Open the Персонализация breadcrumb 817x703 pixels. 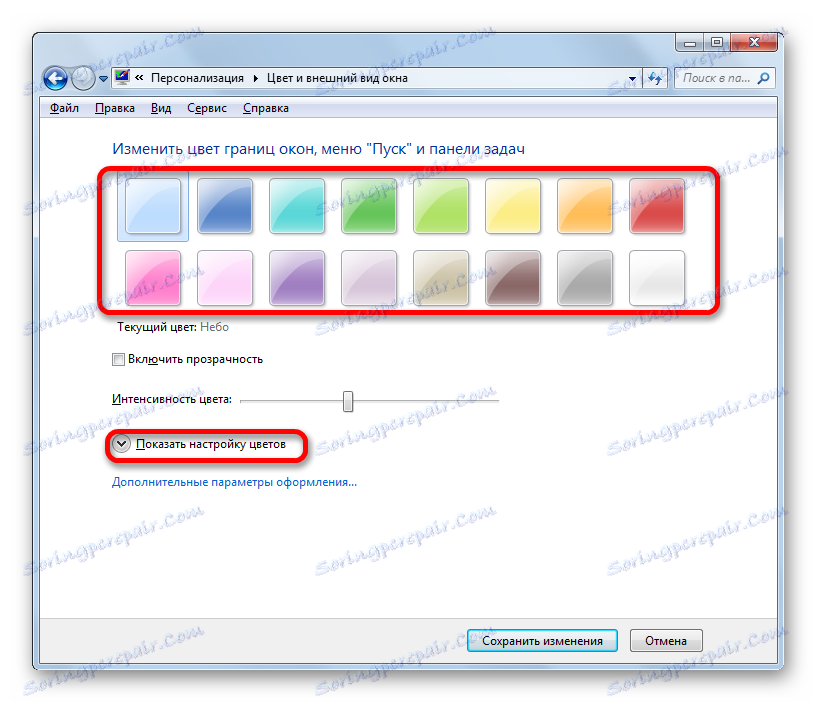click(197, 78)
